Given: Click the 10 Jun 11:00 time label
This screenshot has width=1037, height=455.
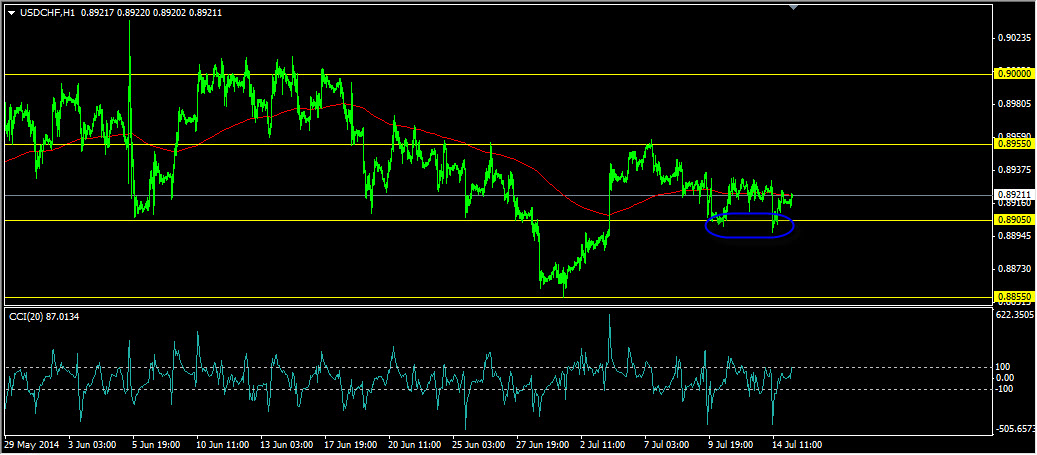Looking at the screenshot, I should coord(223,444).
